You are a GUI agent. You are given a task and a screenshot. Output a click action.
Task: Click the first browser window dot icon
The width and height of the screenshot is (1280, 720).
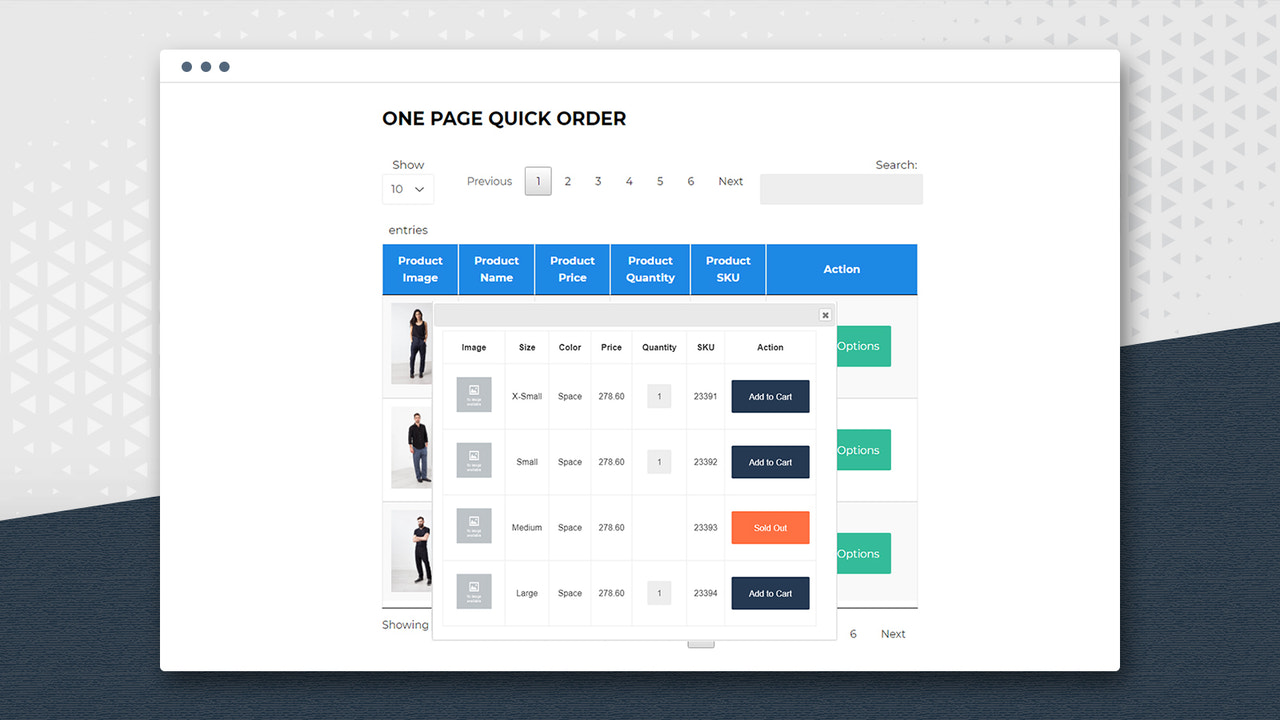coord(187,66)
